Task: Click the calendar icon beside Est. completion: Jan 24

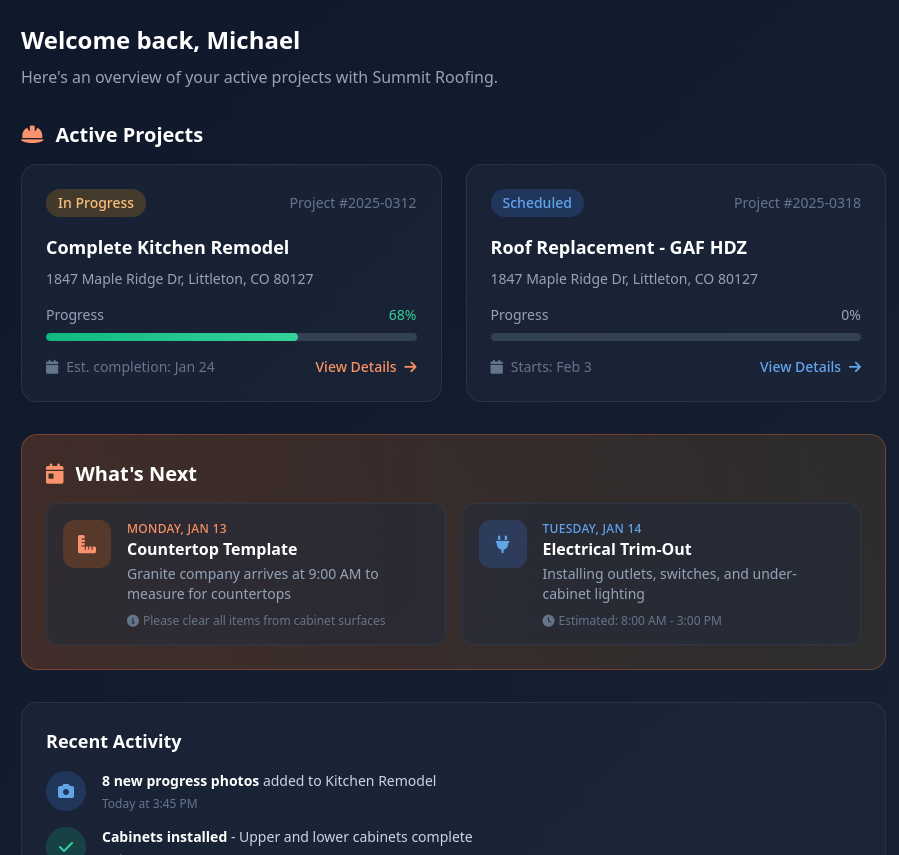Action: click(x=52, y=367)
